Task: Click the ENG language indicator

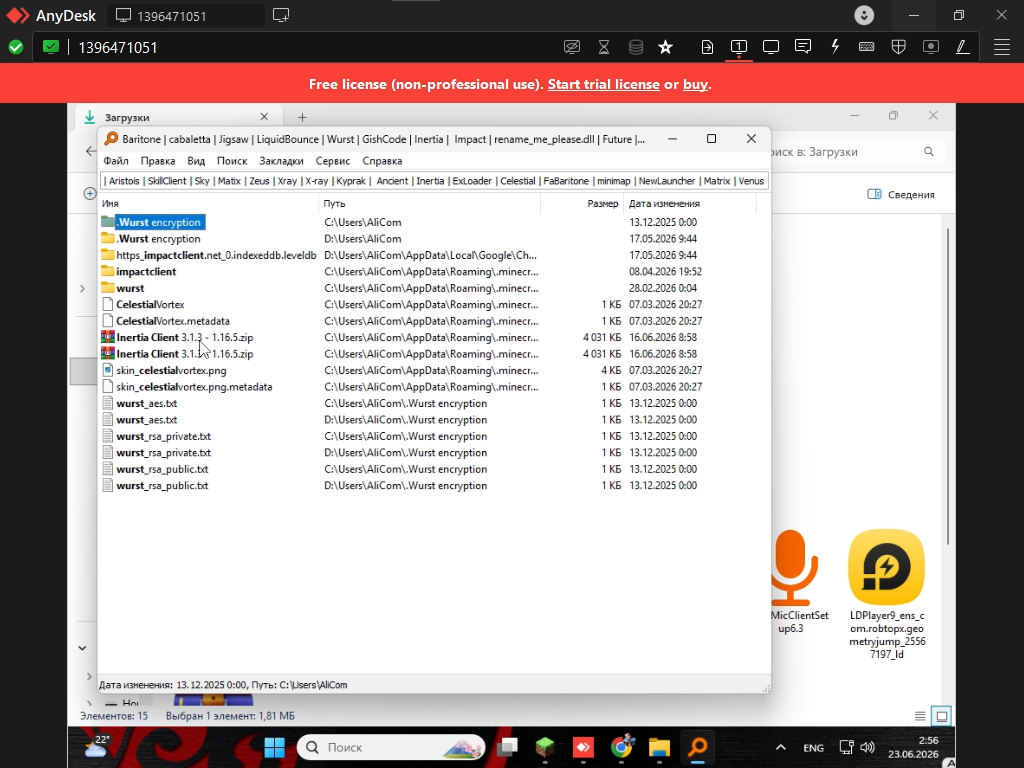Action: (x=813, y=748)
